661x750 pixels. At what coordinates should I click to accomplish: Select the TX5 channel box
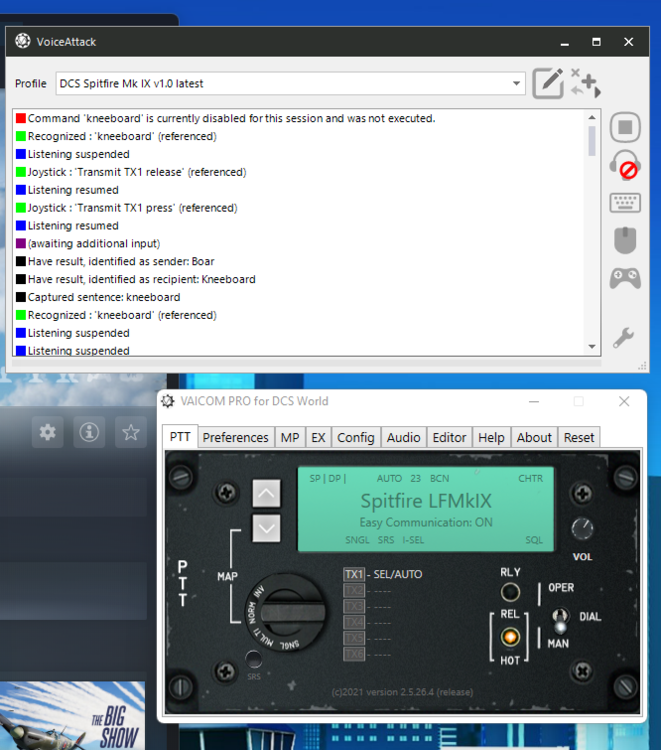pos(354,639)
